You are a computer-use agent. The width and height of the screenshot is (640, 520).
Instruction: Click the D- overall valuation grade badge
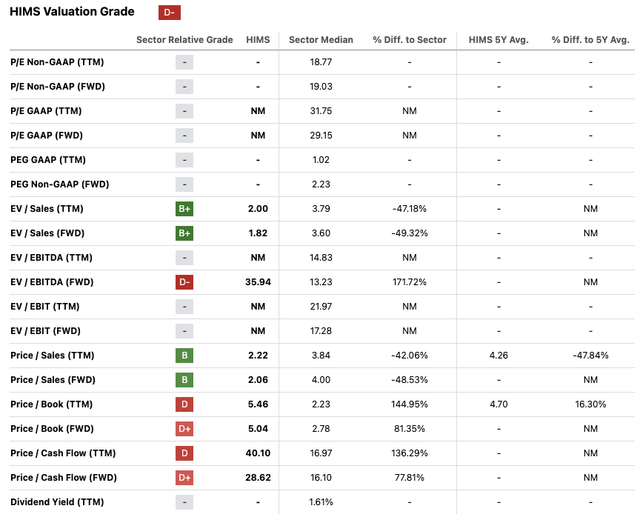coord(169,13)
